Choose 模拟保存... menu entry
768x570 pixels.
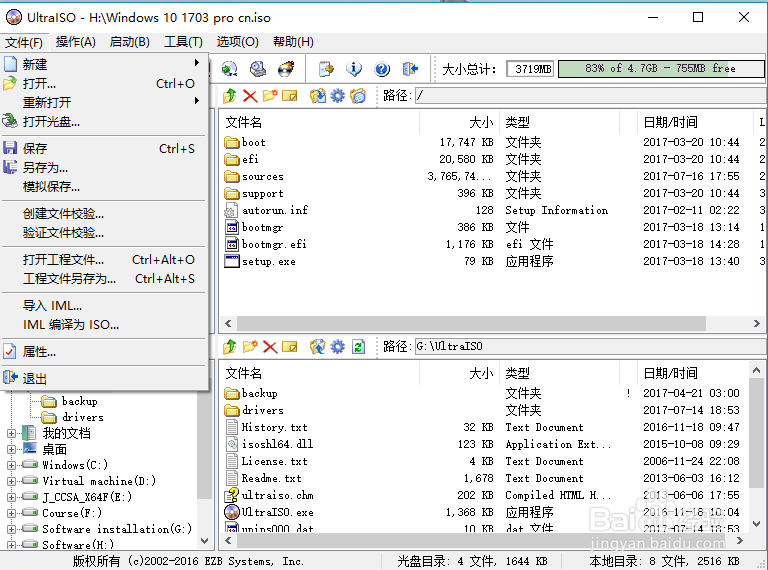pyautogui.click(x=103, y=187)
